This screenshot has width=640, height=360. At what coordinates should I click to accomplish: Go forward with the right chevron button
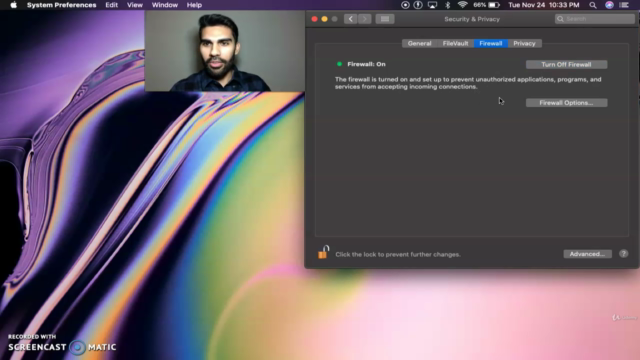pos(364,19)
